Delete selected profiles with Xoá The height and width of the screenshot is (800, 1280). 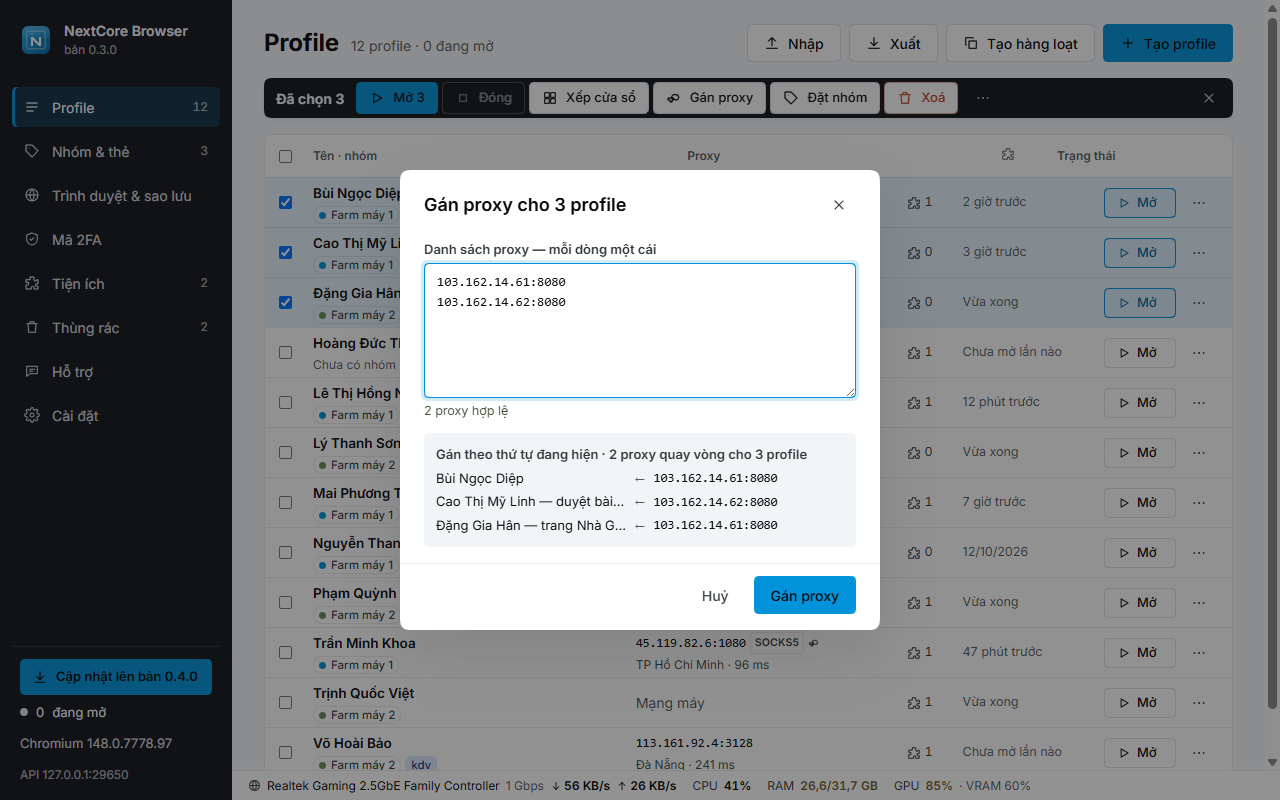[x=921, y=98]
